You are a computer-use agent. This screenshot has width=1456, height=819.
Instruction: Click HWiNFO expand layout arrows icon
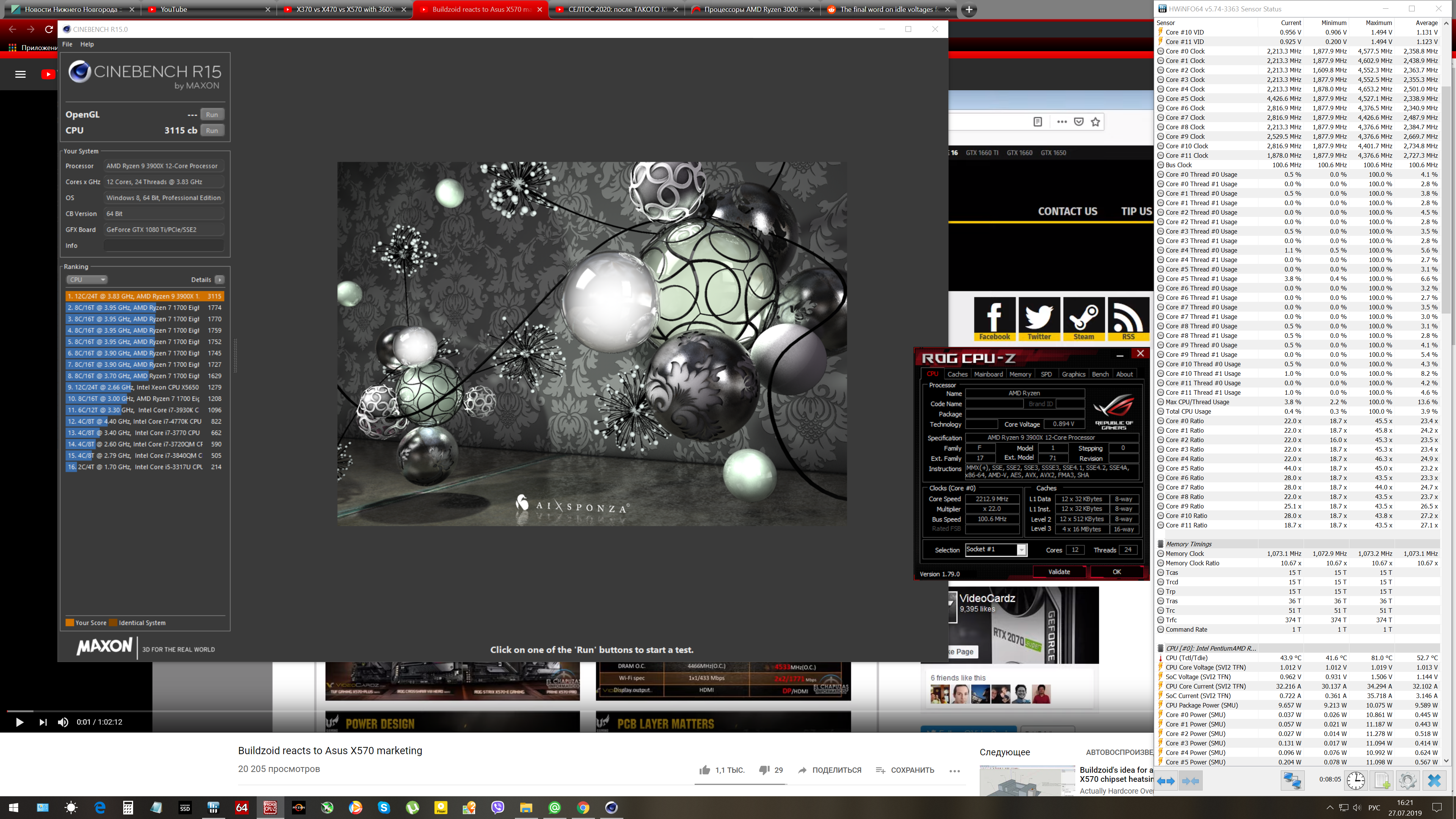click(x=1166, y=781)
